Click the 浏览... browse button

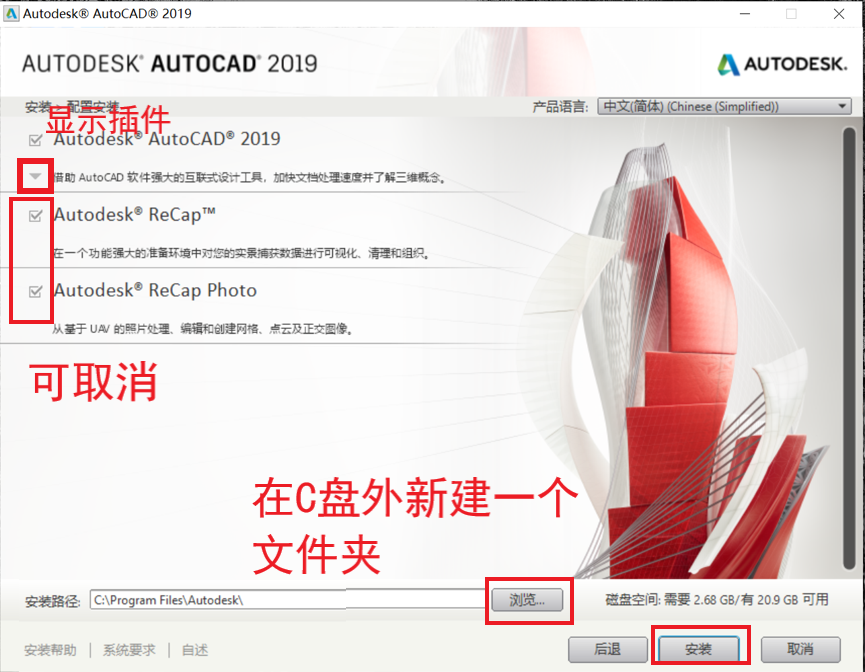pos(527,600)
